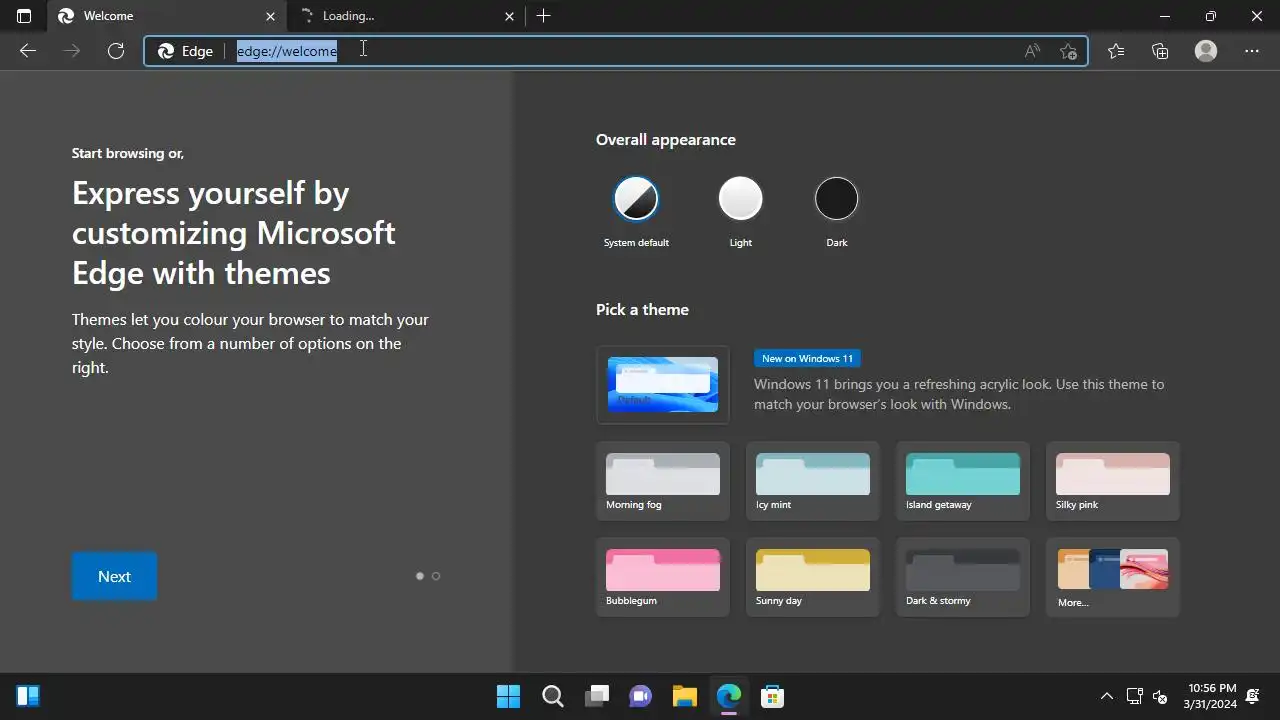The image size is (1280, 720).
Task: Pick the Morning fog theme
Action: tap(663, 481)
